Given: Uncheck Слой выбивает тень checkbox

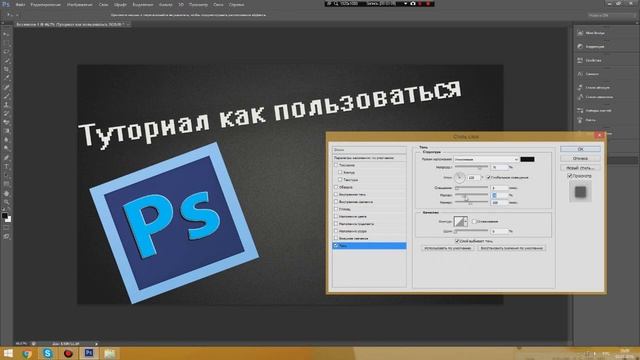Looking at the screenshot, I should 457,241.
